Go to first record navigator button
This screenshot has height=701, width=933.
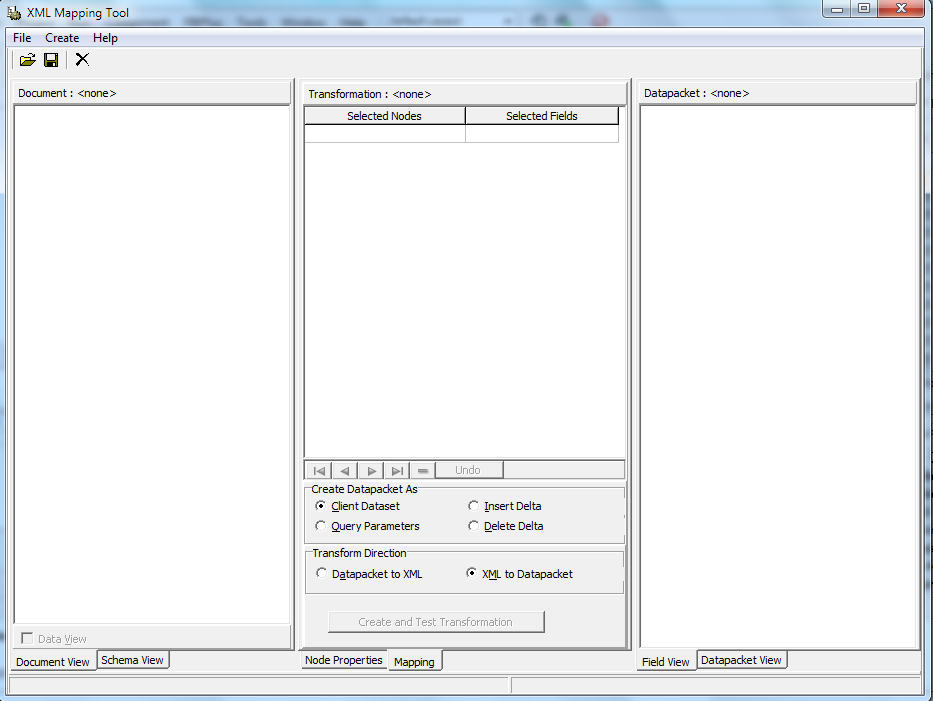[x=319, y=471]
